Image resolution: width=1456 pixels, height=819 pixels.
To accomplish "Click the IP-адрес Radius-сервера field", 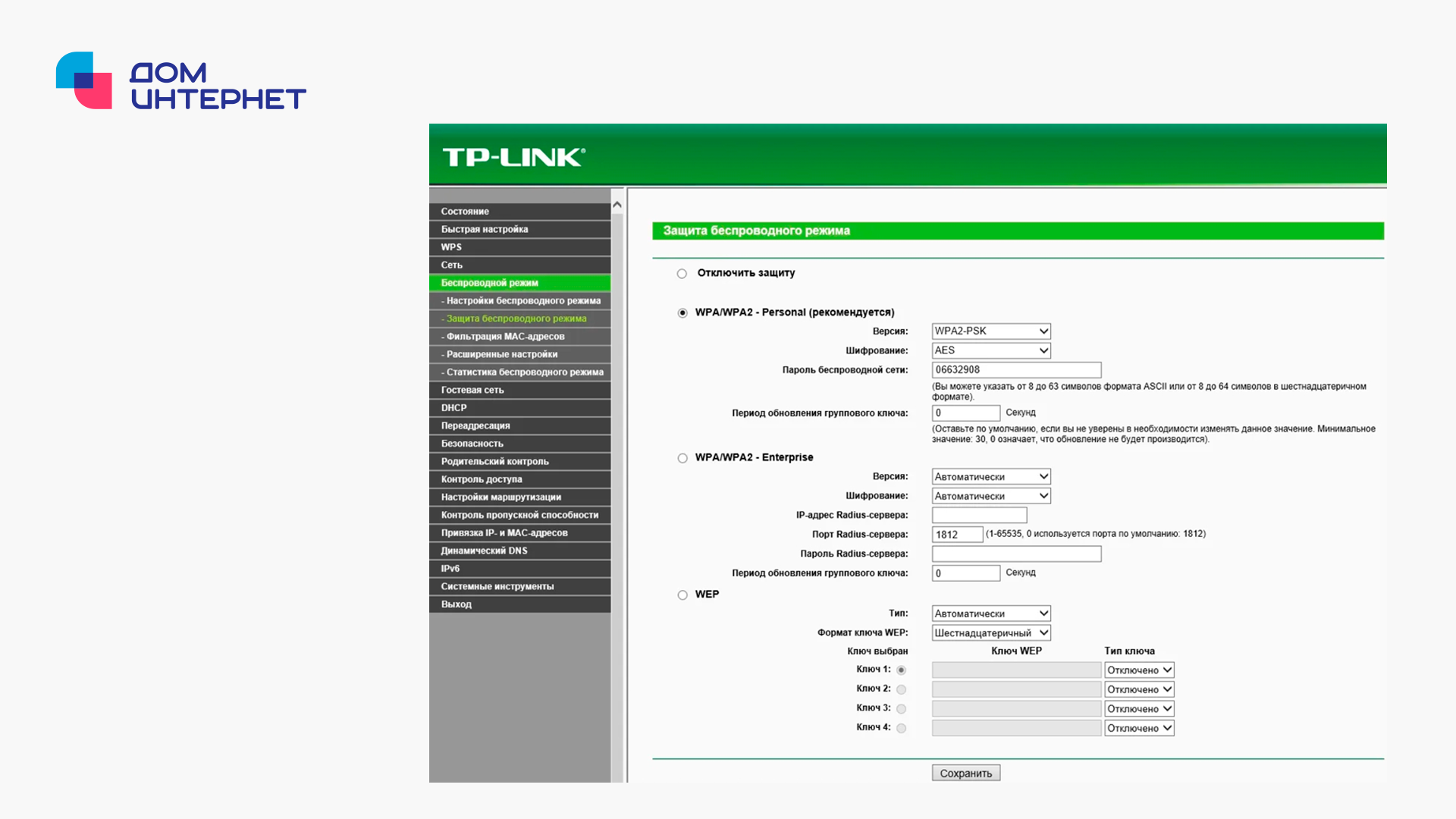I will [x=979, y=515].
